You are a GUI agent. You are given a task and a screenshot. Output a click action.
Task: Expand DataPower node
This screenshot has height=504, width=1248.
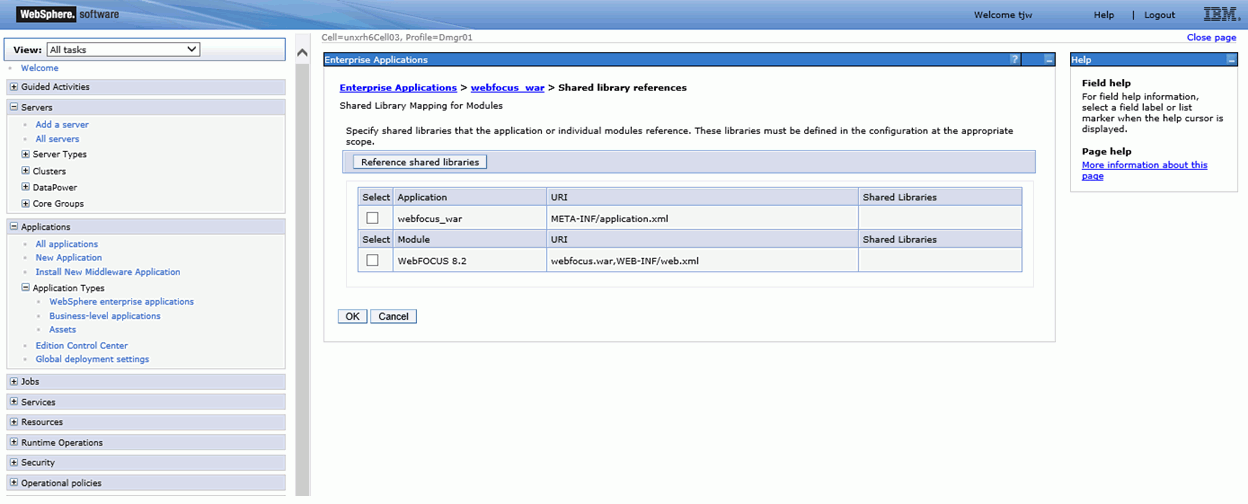[25, 188]
